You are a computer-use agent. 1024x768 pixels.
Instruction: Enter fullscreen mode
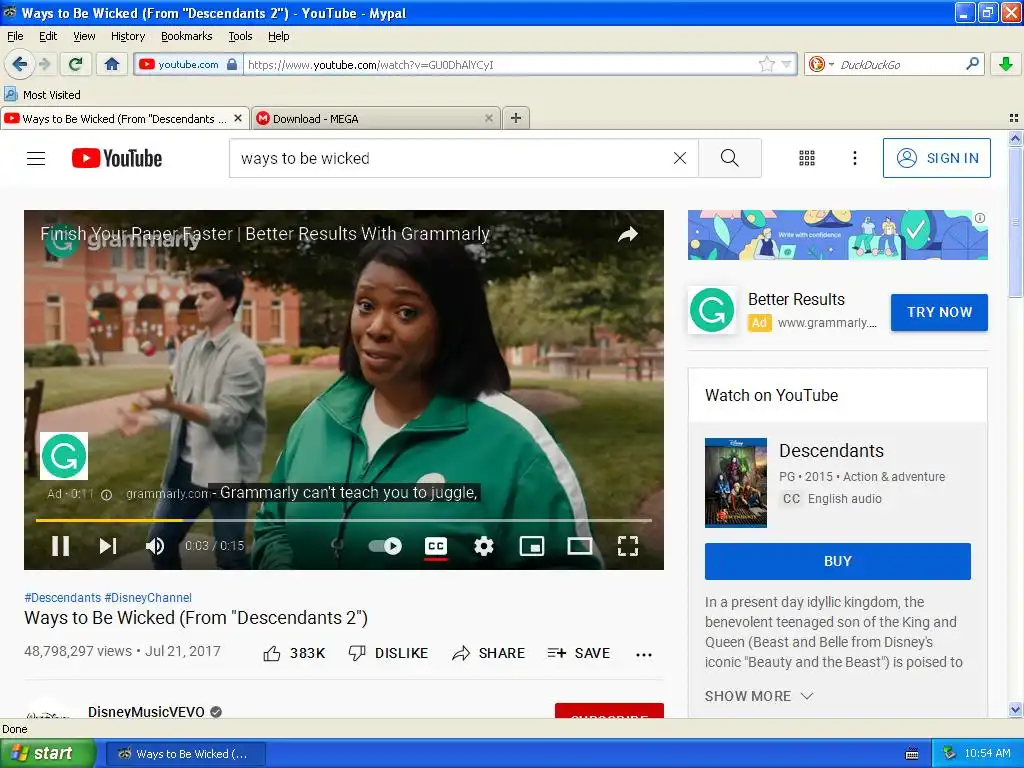point(628,546)
